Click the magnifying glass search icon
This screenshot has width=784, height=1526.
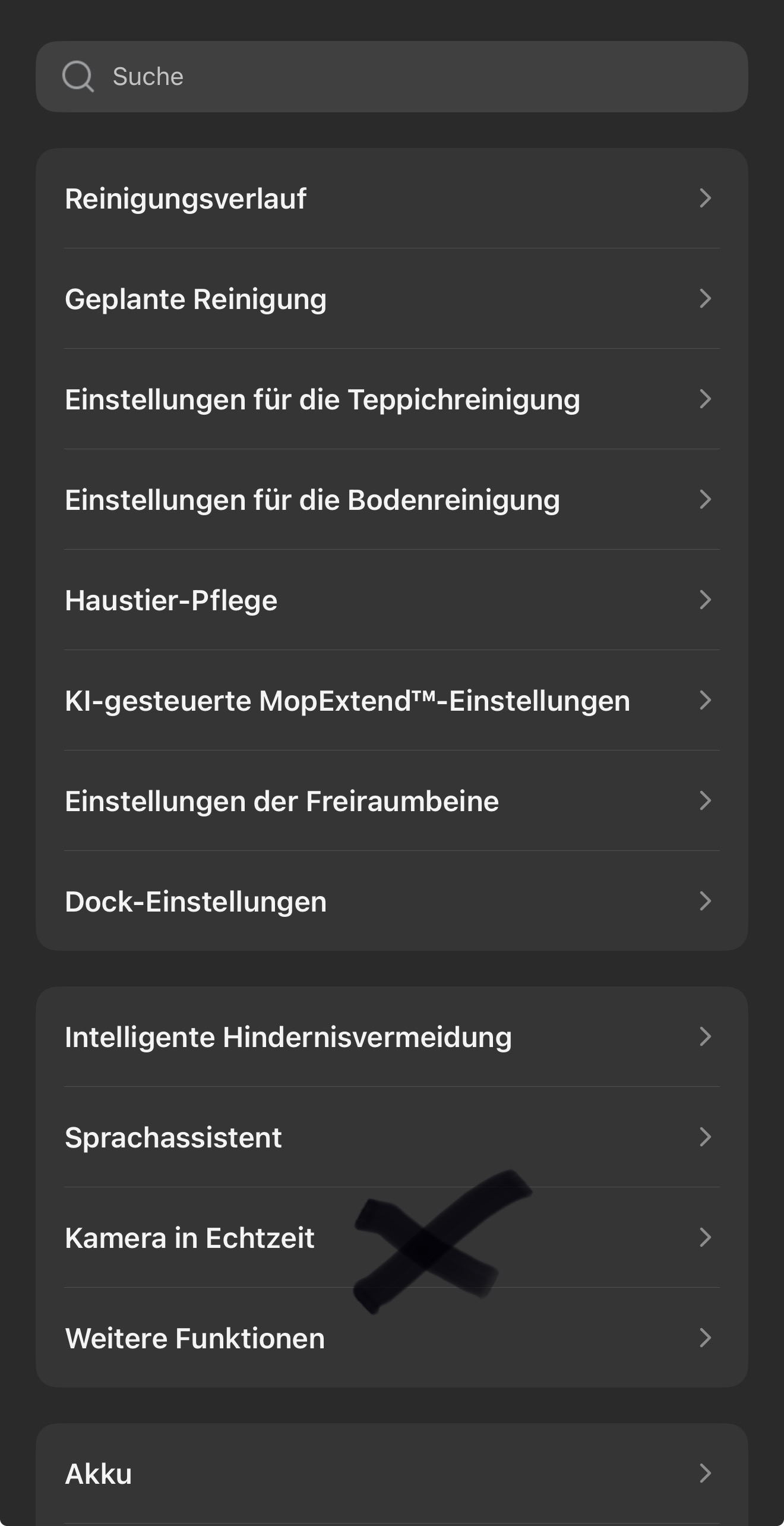pos(78,77)
